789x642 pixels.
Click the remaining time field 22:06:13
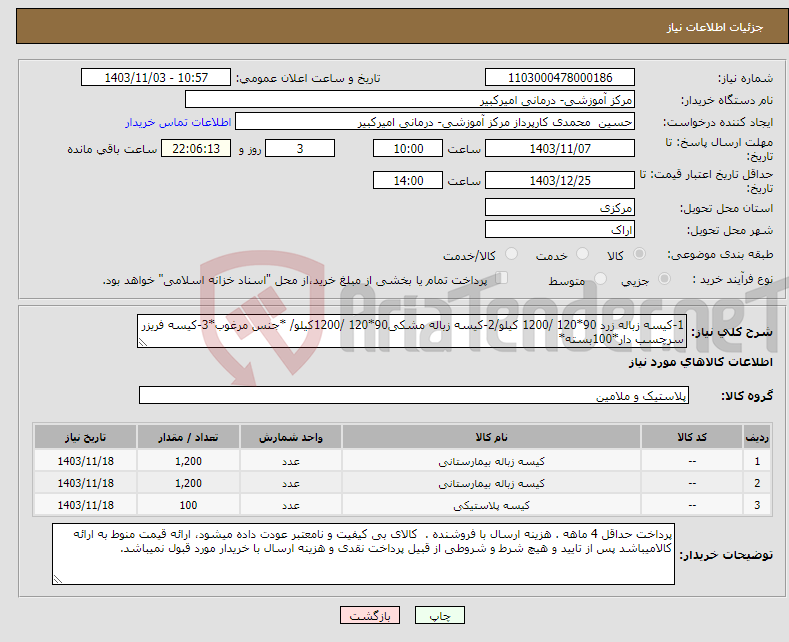click(x=196, y=148)
